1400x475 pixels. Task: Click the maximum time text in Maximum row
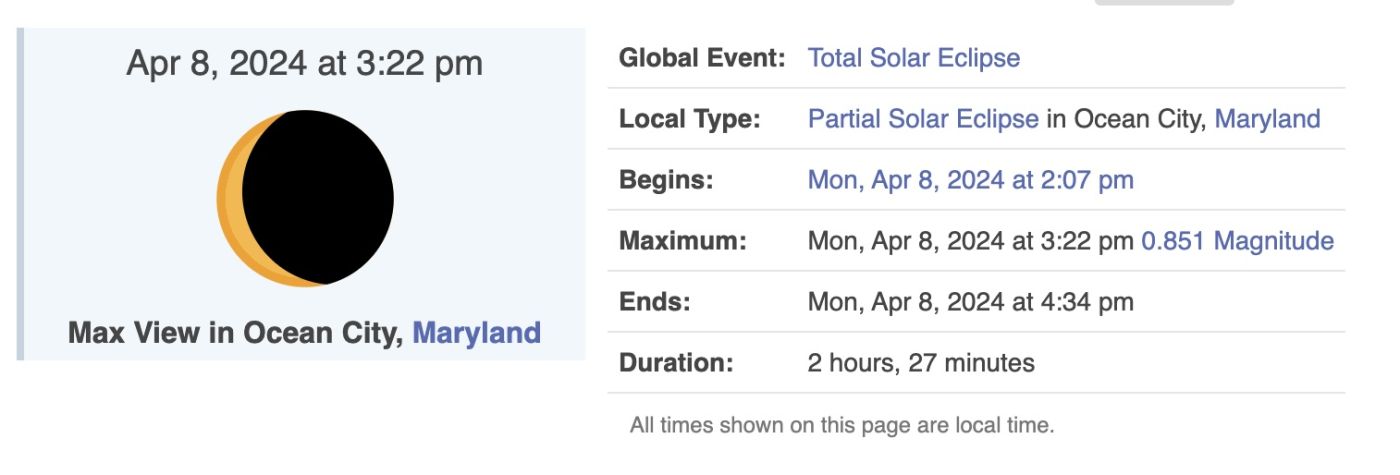[970, 241]
